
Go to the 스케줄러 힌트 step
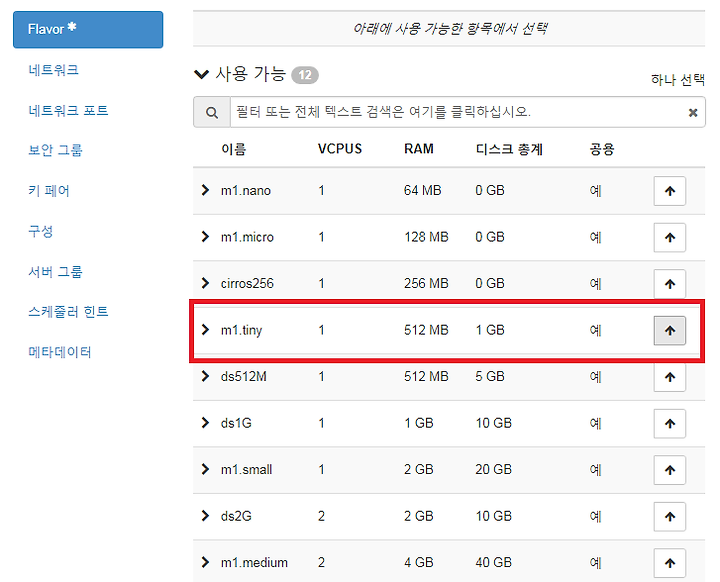coord(68,312)
